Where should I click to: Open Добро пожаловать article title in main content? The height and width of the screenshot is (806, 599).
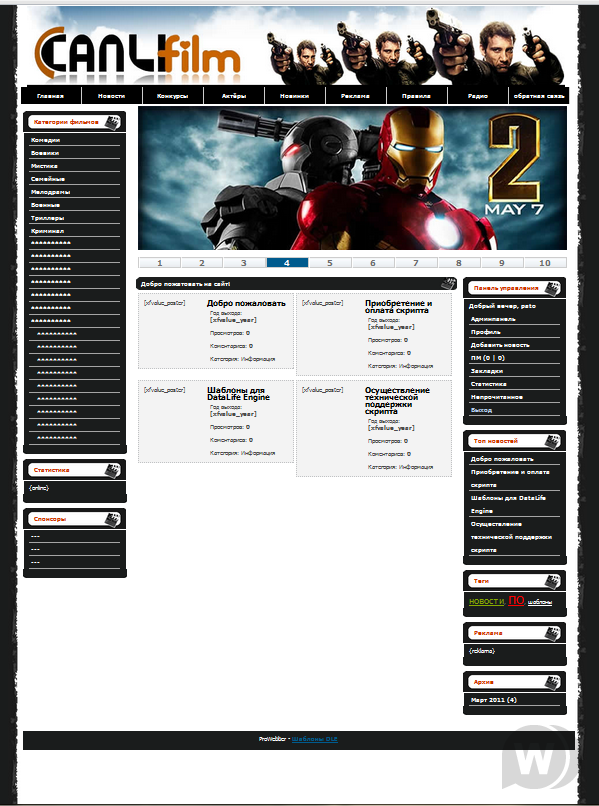coord(246,303)
